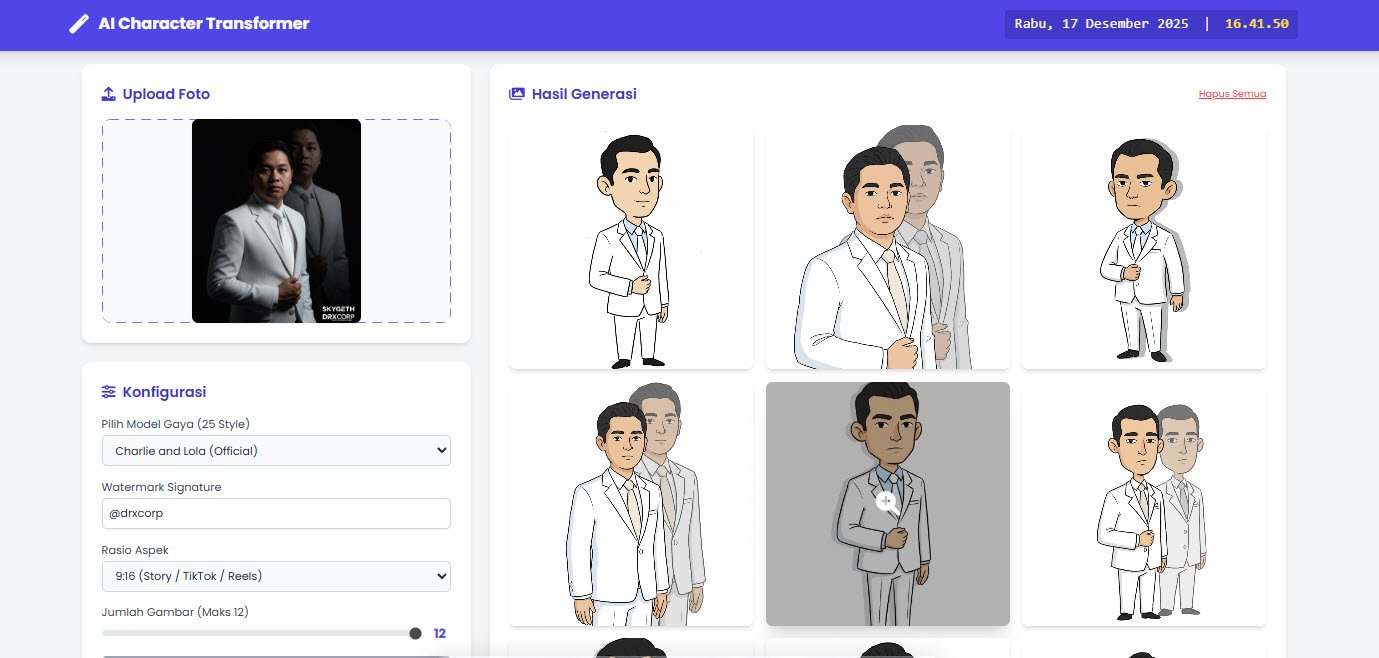Click the Pilih Model Gaya (25 Style) label
This screenshot has height=658, width=1379.
click(x=176, y=424)
